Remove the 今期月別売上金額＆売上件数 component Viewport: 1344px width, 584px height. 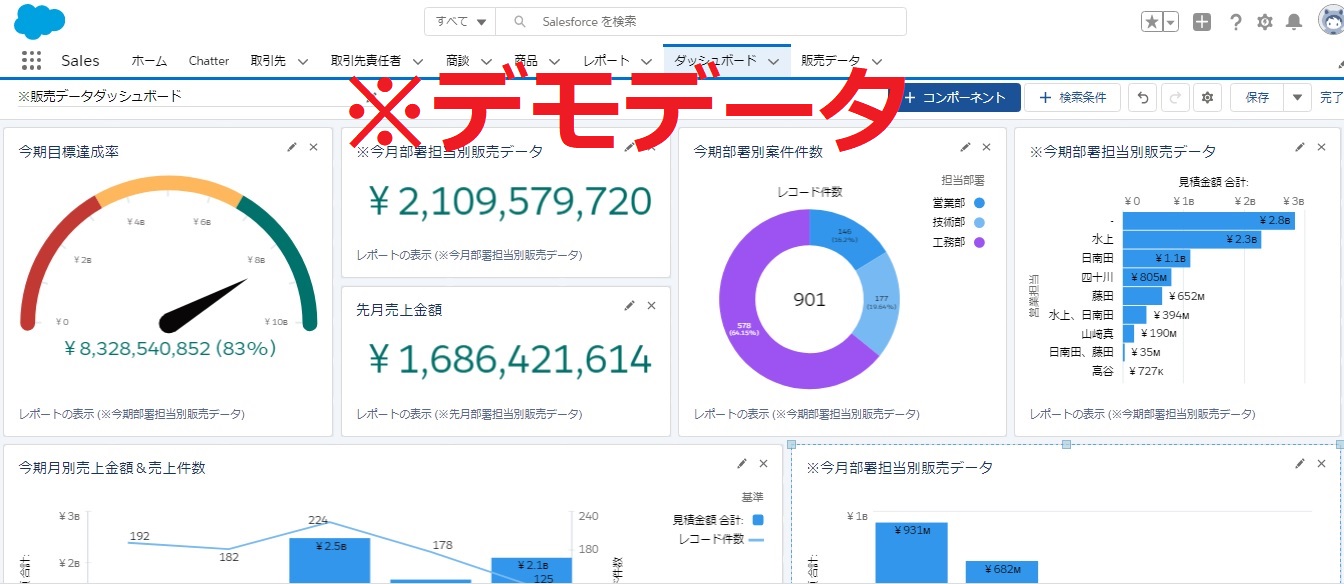click(763, 463)
